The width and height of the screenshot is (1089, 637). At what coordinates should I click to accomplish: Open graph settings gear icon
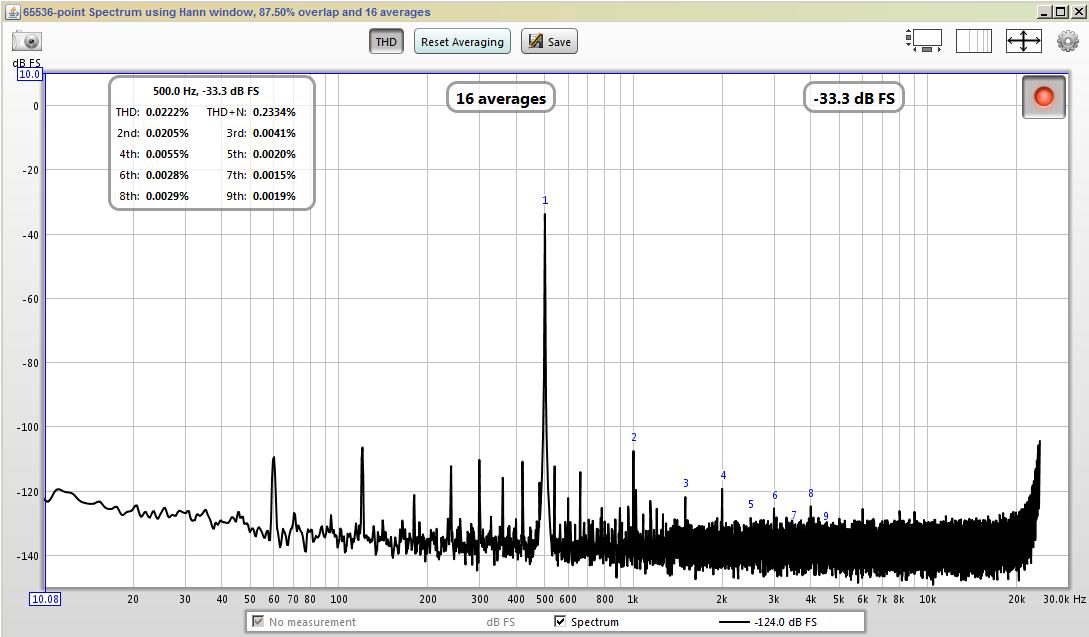point(1067,41)
